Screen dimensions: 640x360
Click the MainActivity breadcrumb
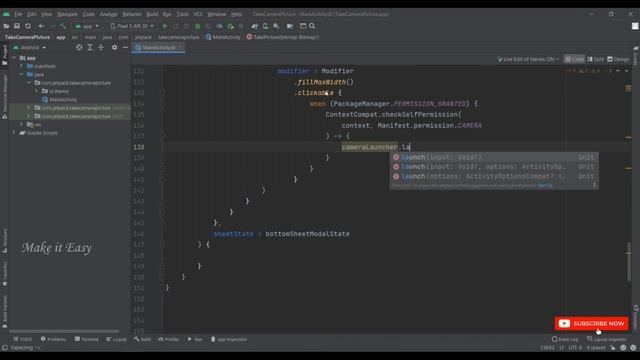coord(223,37)
